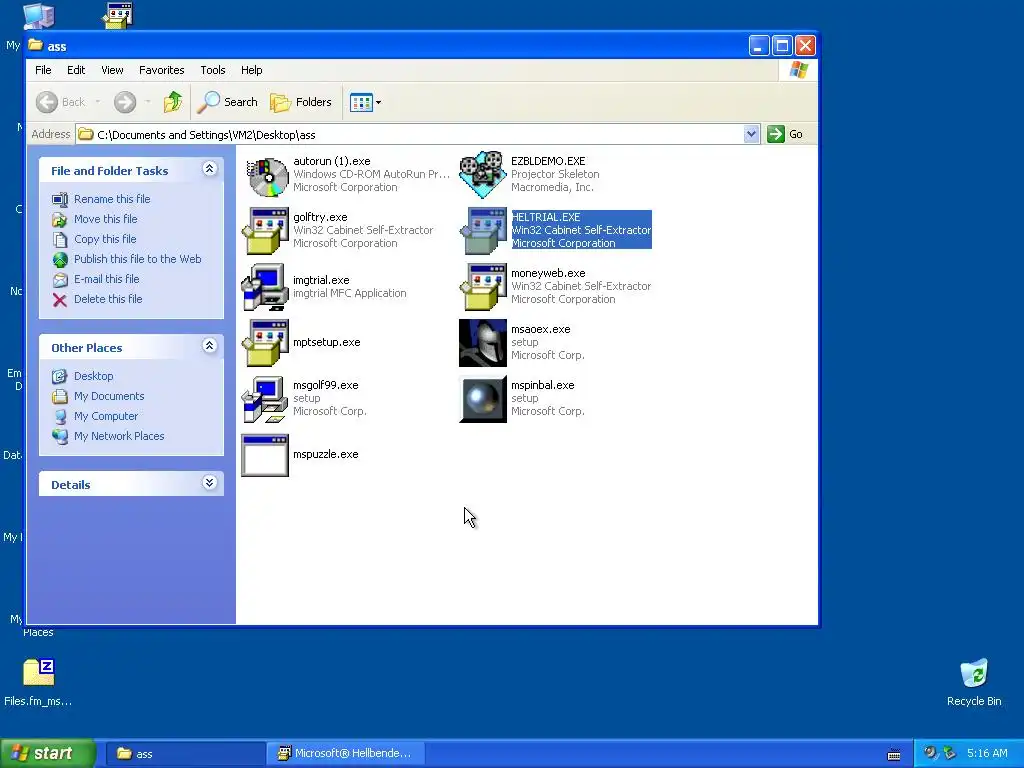Screen dimensions: 1024x768
Task: Select the golftry.exe installer icon
Action: point(265,231)
